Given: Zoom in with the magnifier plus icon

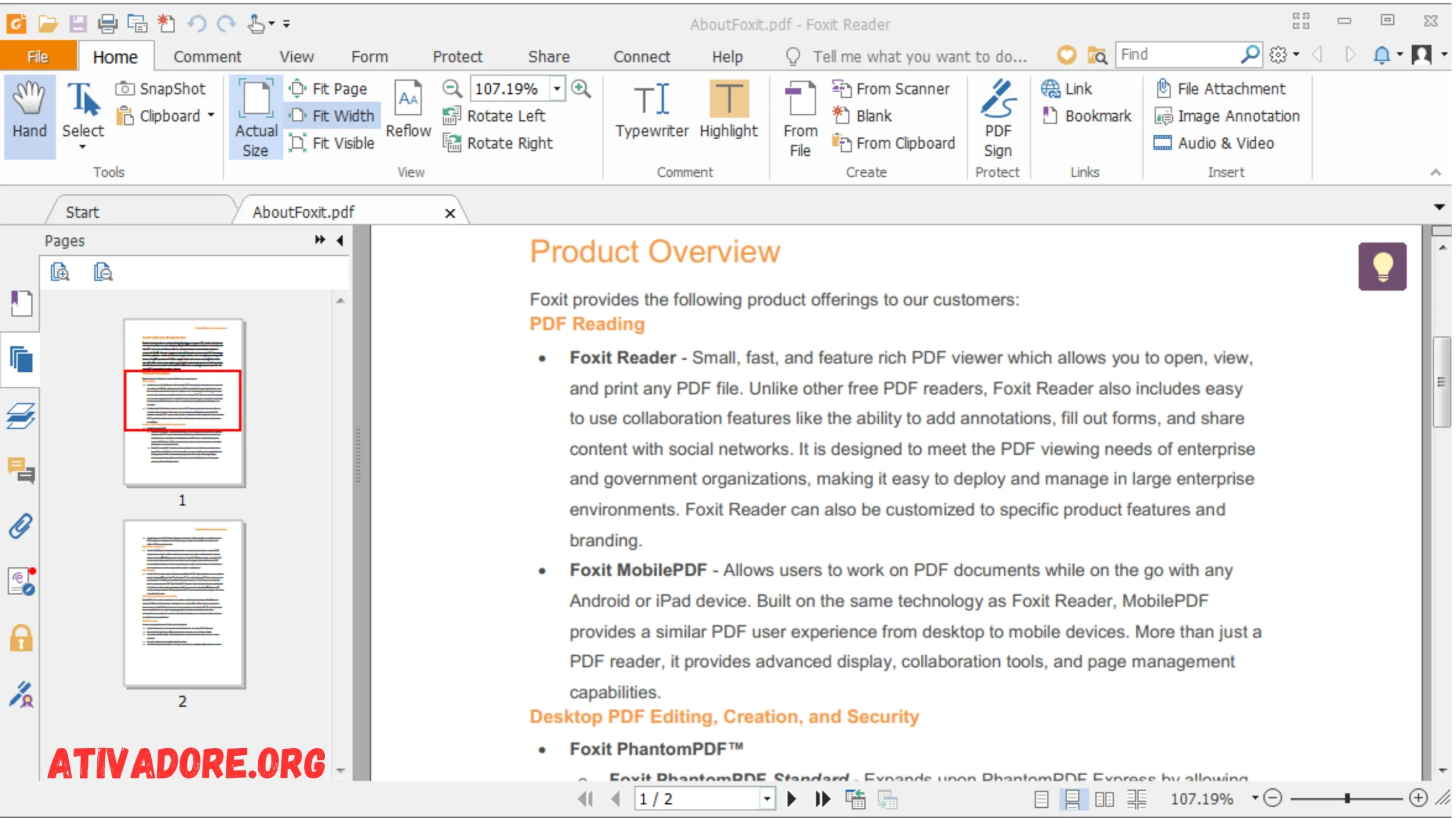Looking at the screenshot, I should [581, 89].
